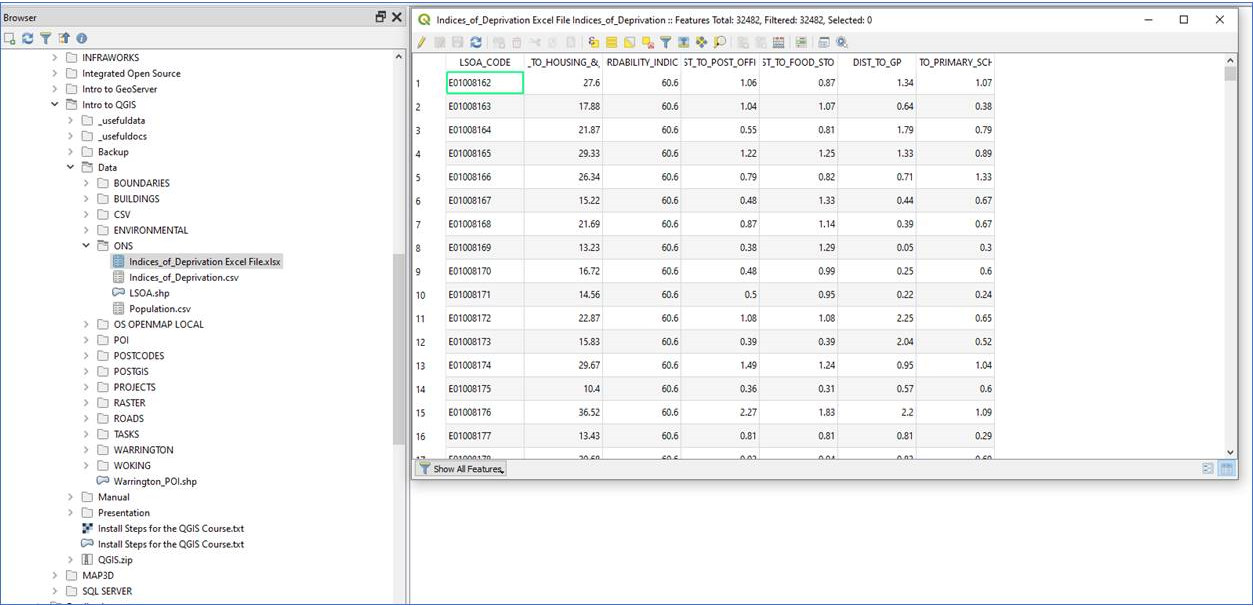Open the Select/filter features using form funnel icon

[666, 42]
